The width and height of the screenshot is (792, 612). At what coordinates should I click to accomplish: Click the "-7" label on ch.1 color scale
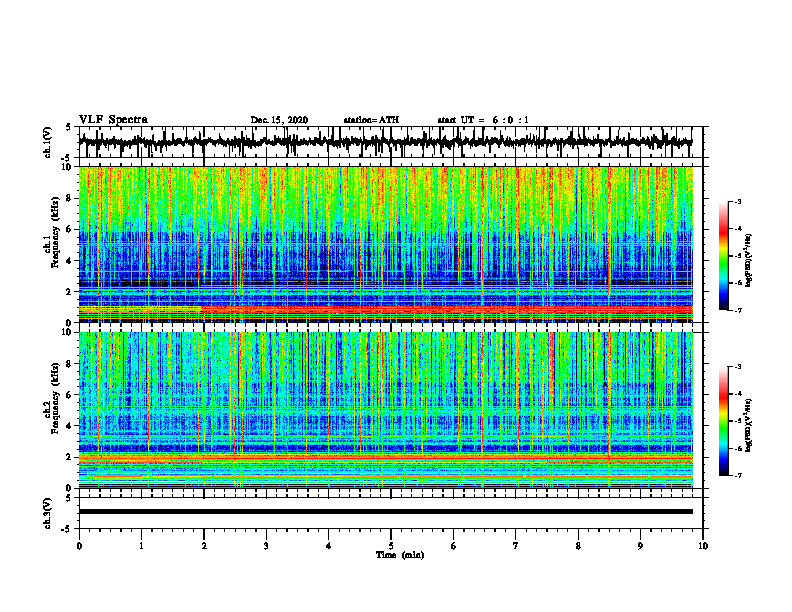click(737, 310)
